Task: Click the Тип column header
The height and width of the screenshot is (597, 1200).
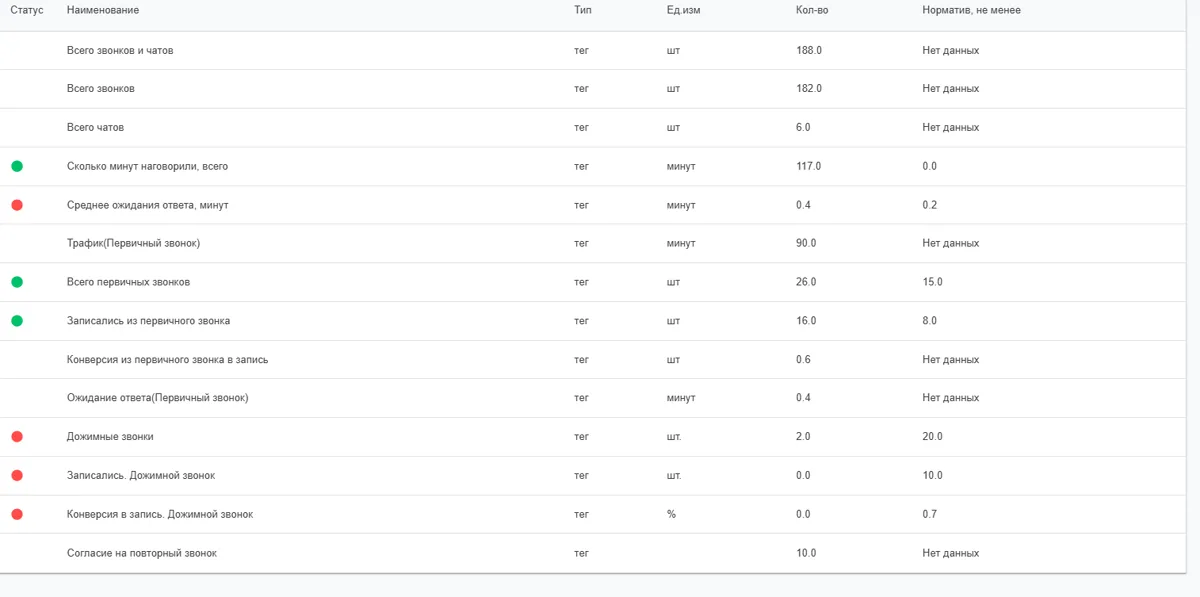Action: point(583,10)
